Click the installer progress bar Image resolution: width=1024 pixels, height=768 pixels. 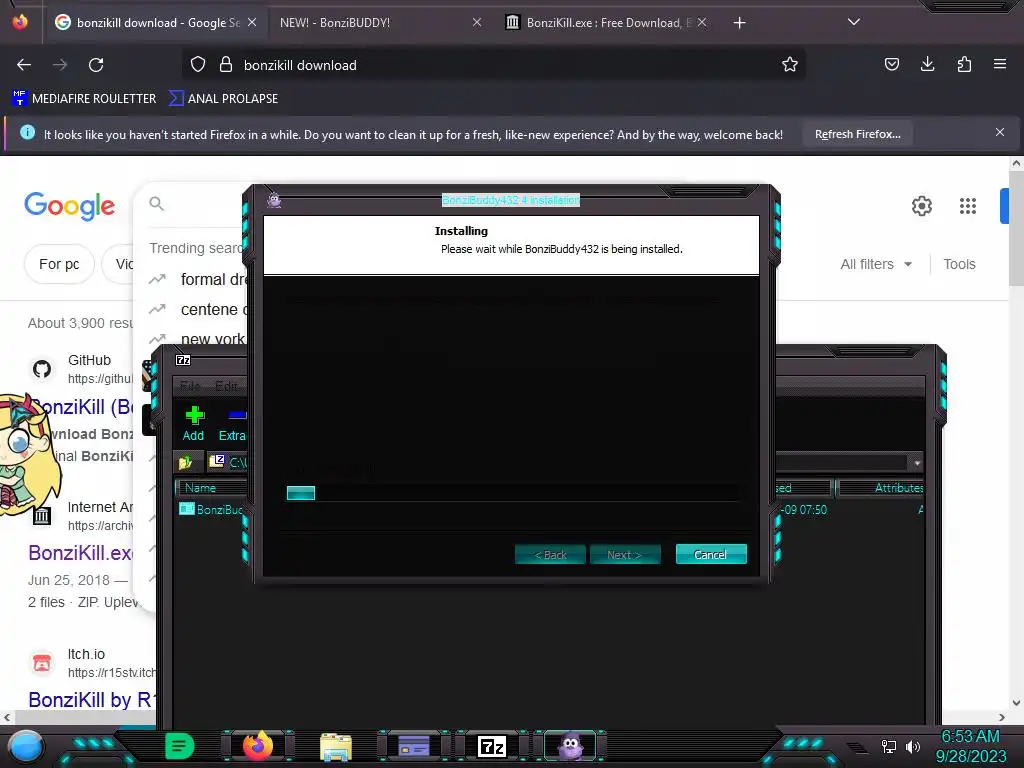tap(513, 493)
